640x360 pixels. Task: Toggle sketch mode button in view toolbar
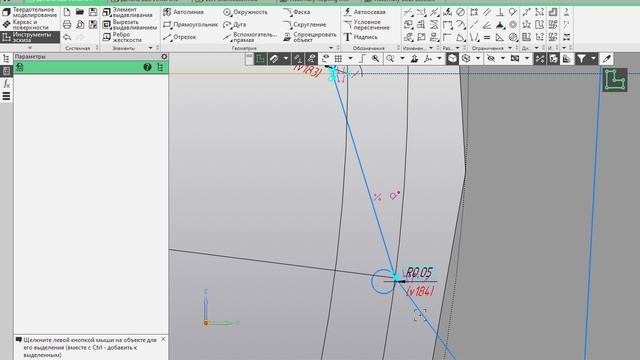click(x=260, y=59)
